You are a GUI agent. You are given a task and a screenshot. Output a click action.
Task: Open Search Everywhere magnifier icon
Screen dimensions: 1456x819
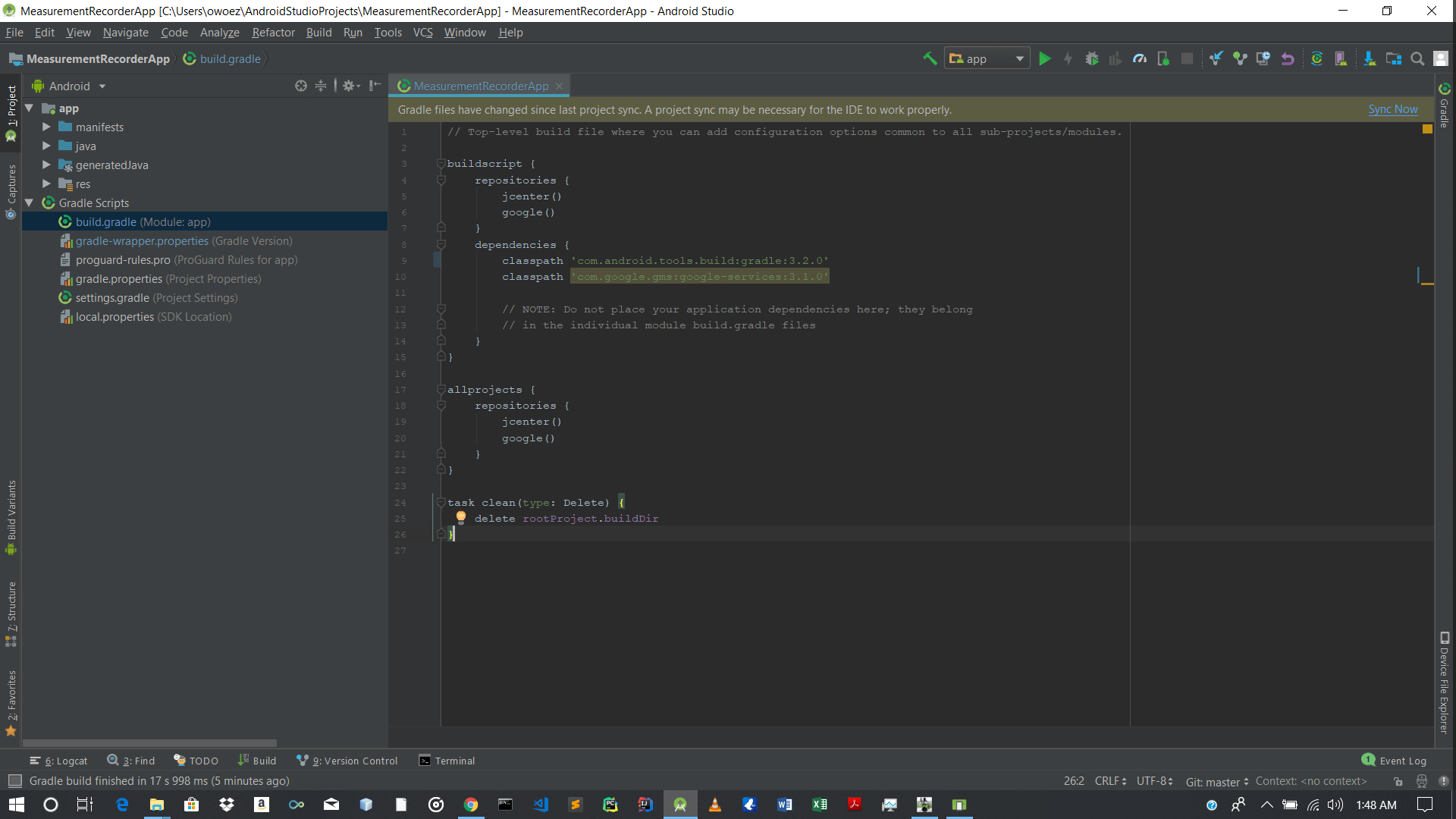(x=1417, y=58)
